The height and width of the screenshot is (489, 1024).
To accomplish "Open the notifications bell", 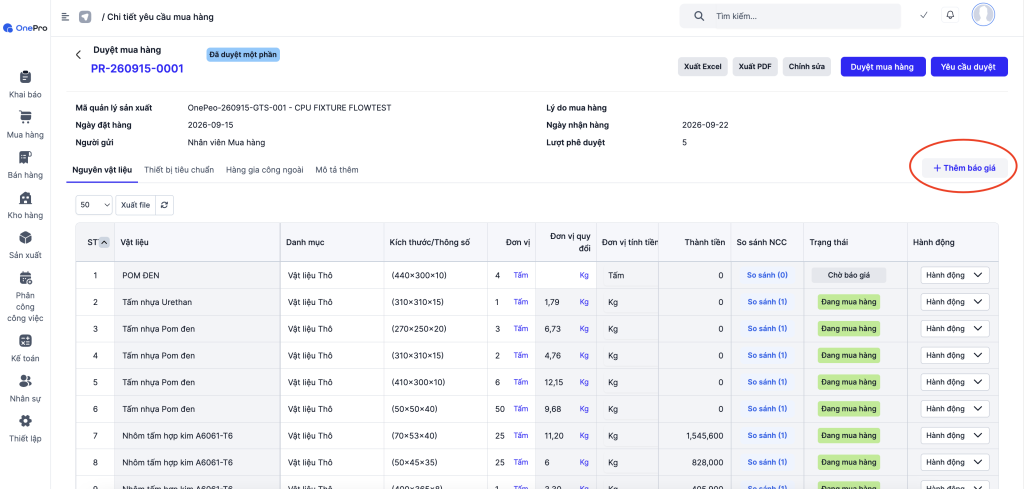I will tap(950, 15).
